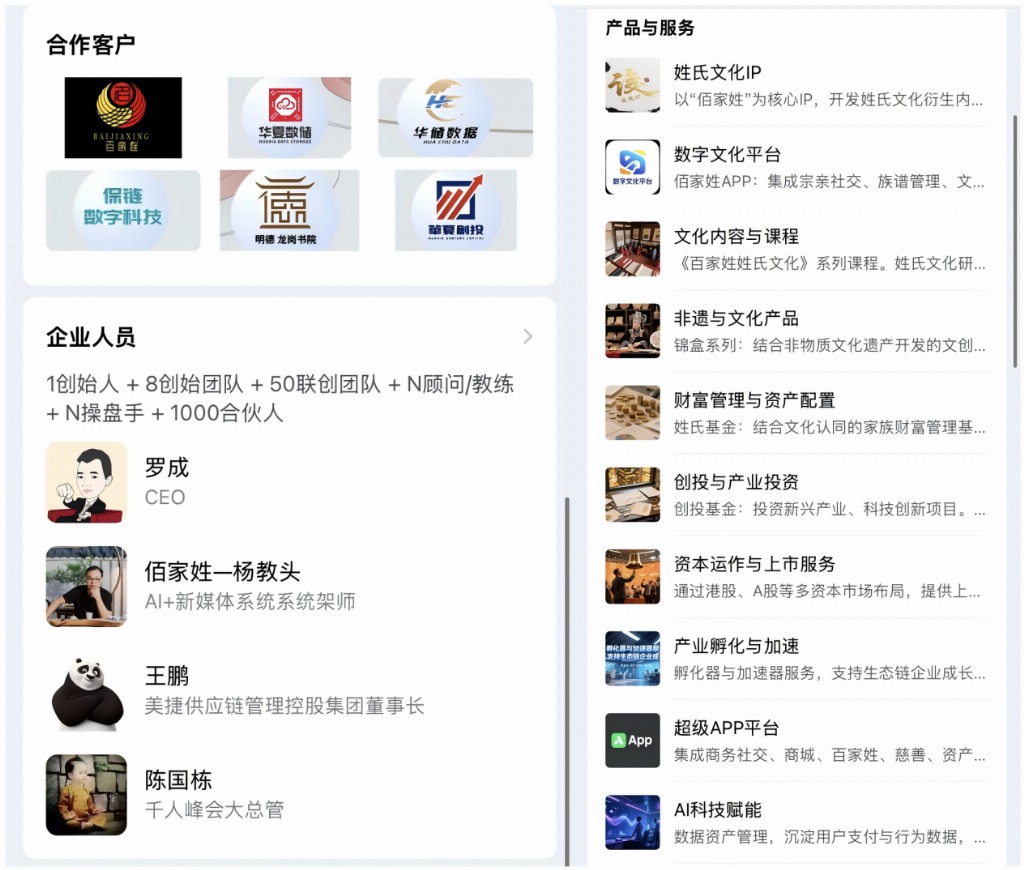This screenshot has height=870, width=1024.
Task: Open 陈国栋 千人峰会大总管 entry
Action: click(214, 794)
